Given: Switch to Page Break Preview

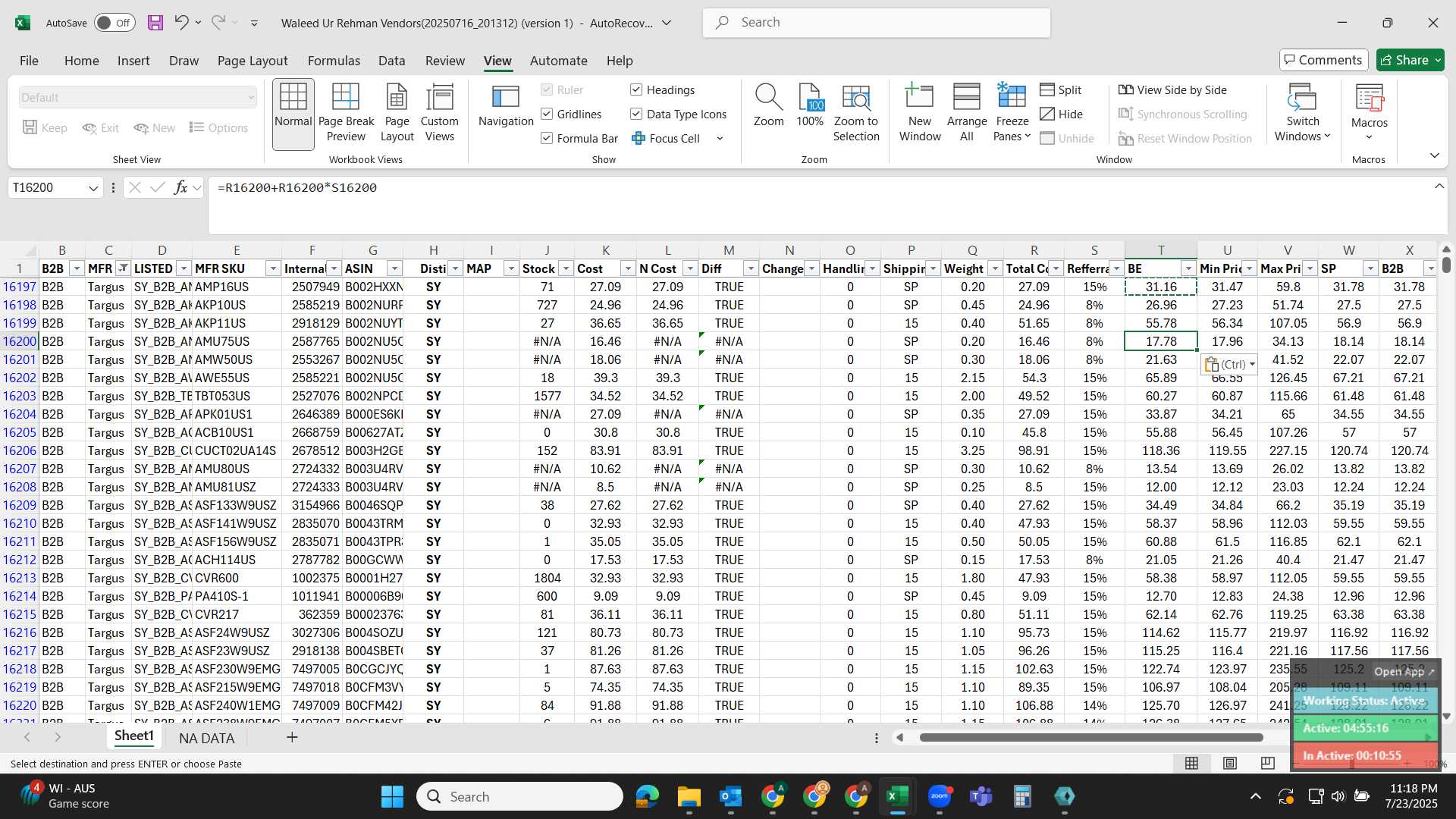Looking at the screenshot, I should coord(346,114).
